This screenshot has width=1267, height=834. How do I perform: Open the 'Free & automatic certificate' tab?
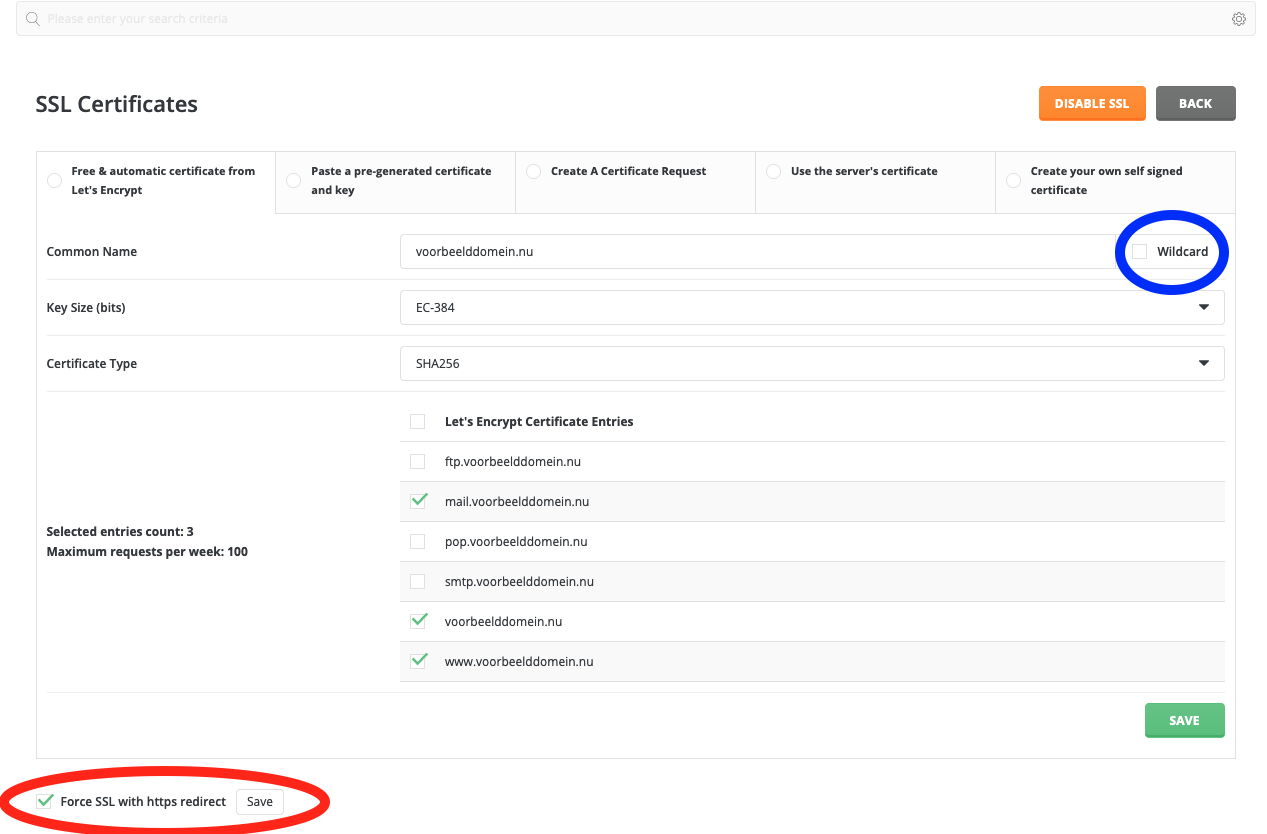point(156,182)
